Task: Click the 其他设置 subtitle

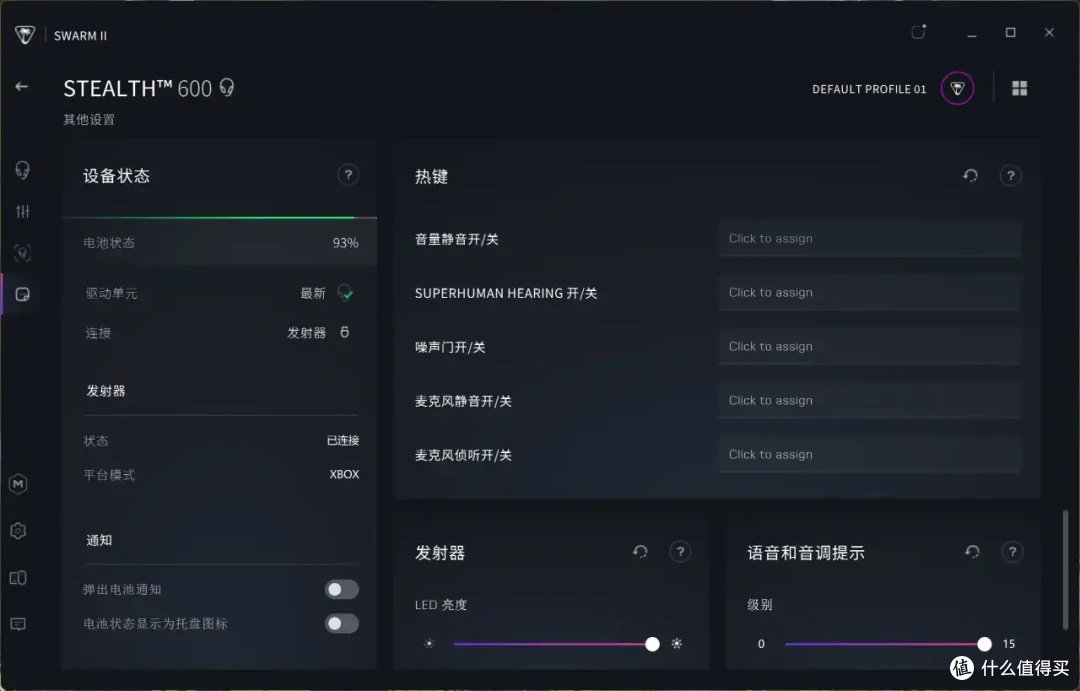Action: click(89, 120)
